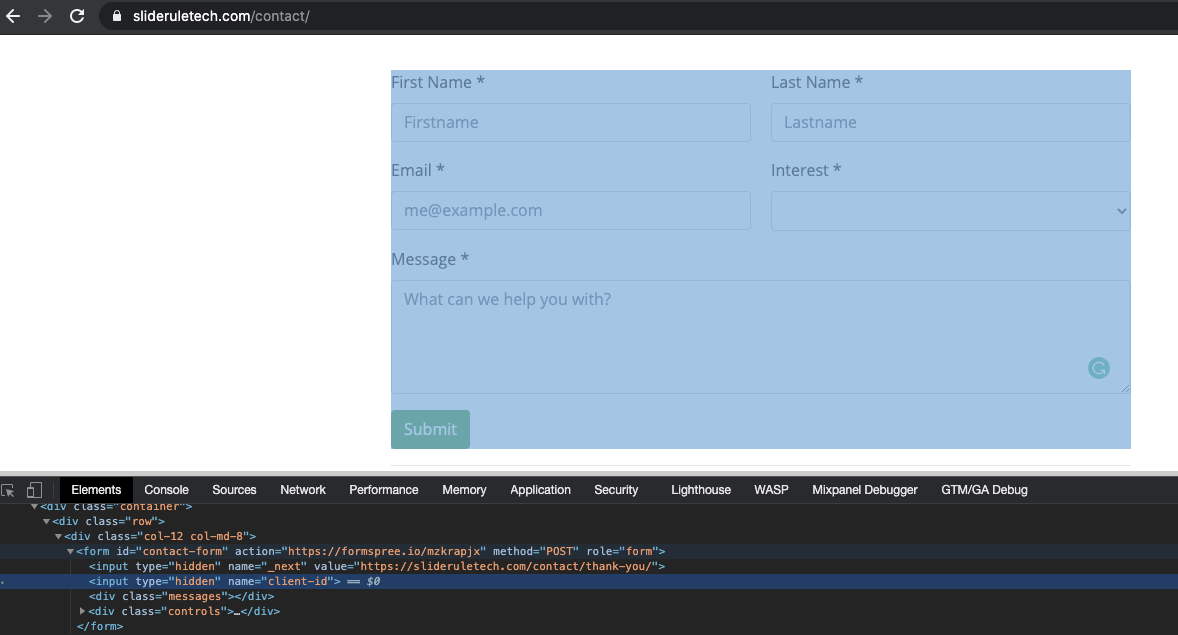Toggle the device toolbar in DevTools

(34, 489)
